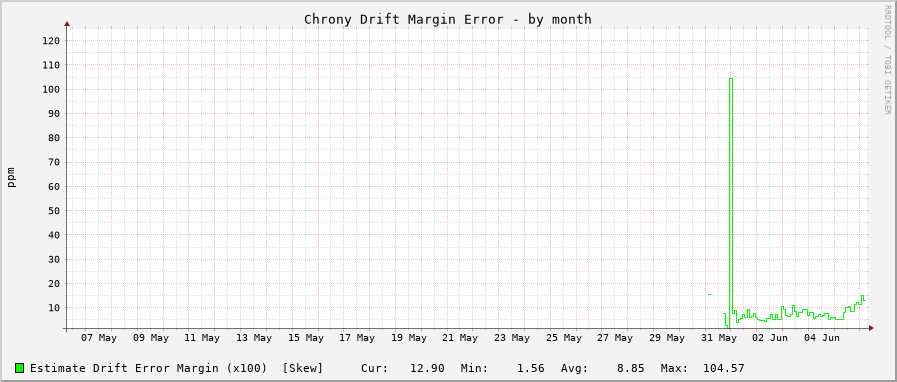Click the '25 May' x-axis label
The image size is (897, 382).
565,339
